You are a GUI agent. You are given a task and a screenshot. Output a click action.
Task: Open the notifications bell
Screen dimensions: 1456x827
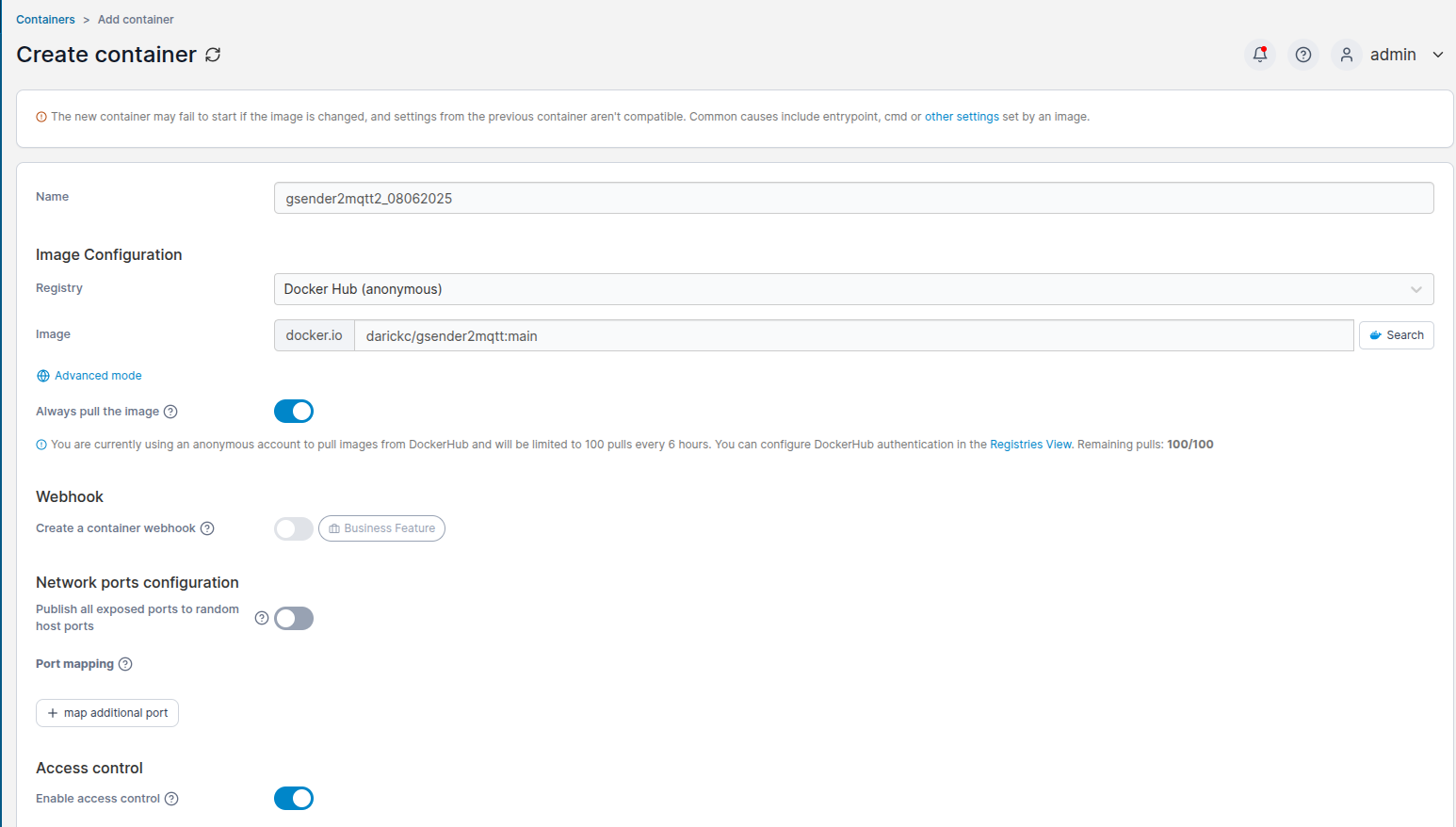click(x=1259, y=55)
